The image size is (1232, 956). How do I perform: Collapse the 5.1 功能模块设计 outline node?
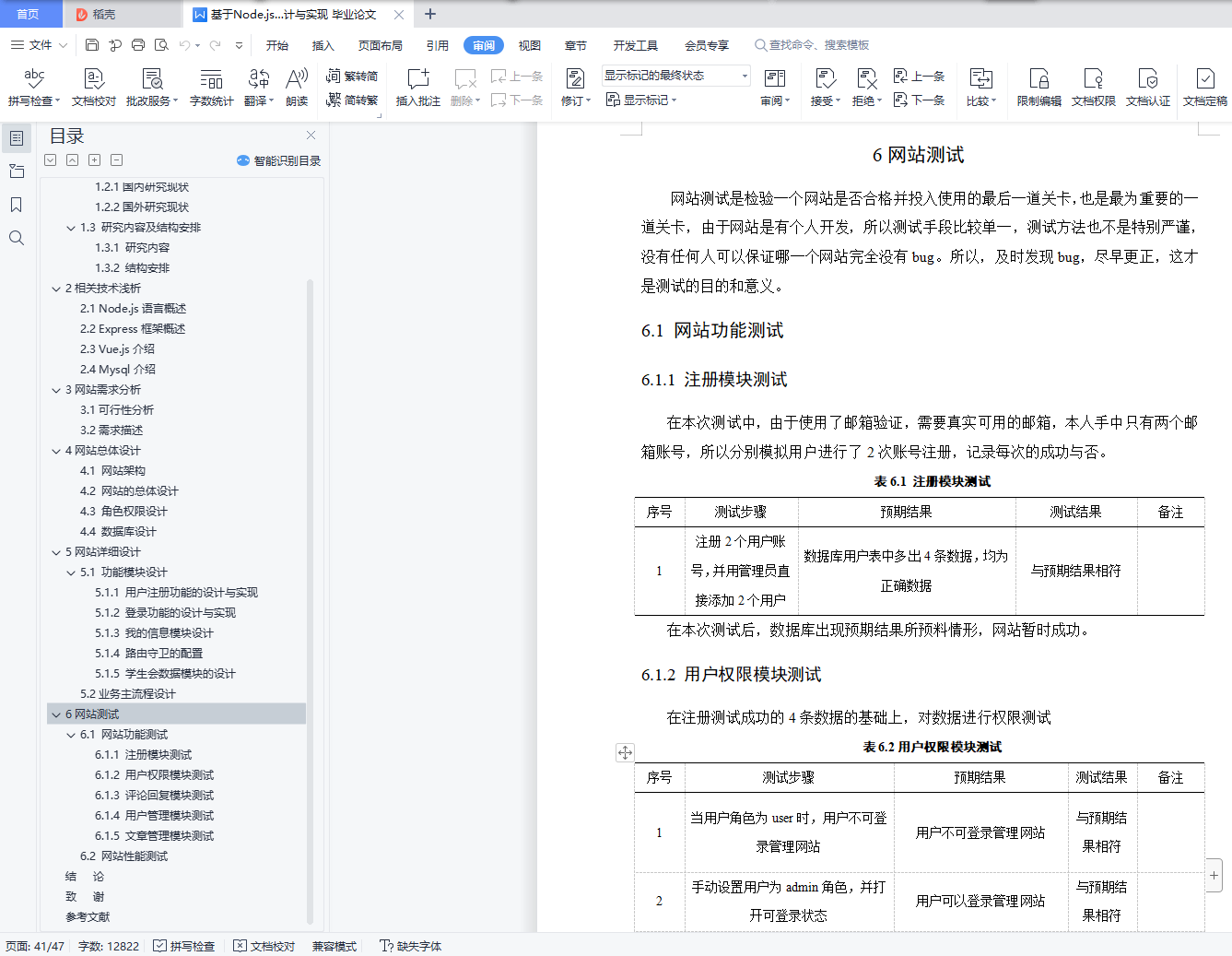[71, 572]
